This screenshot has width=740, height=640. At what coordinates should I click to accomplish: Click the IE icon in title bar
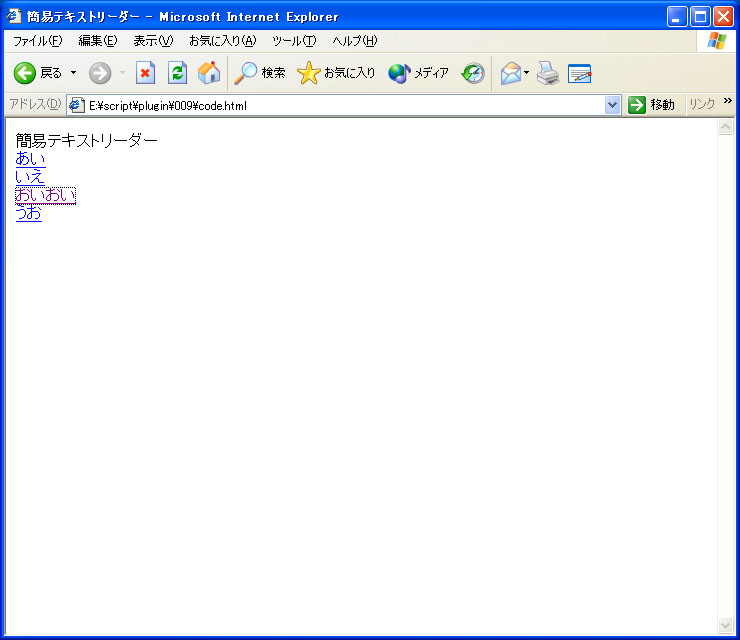click(x=14, y=16)
